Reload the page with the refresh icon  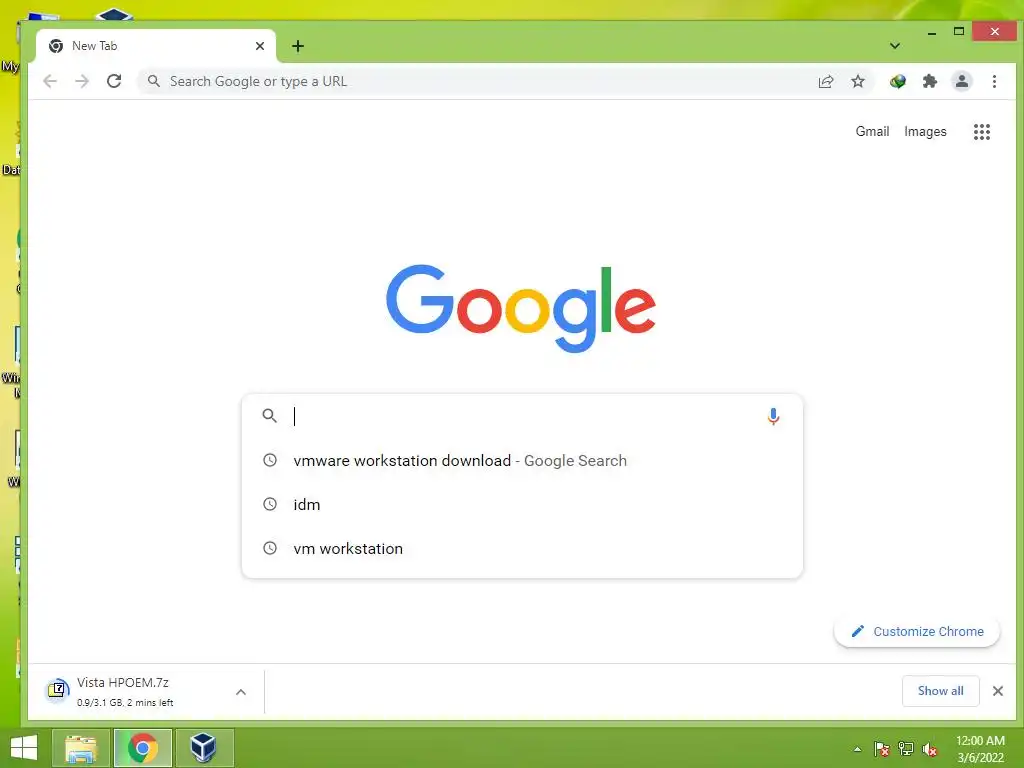click(x=114, y=81)
